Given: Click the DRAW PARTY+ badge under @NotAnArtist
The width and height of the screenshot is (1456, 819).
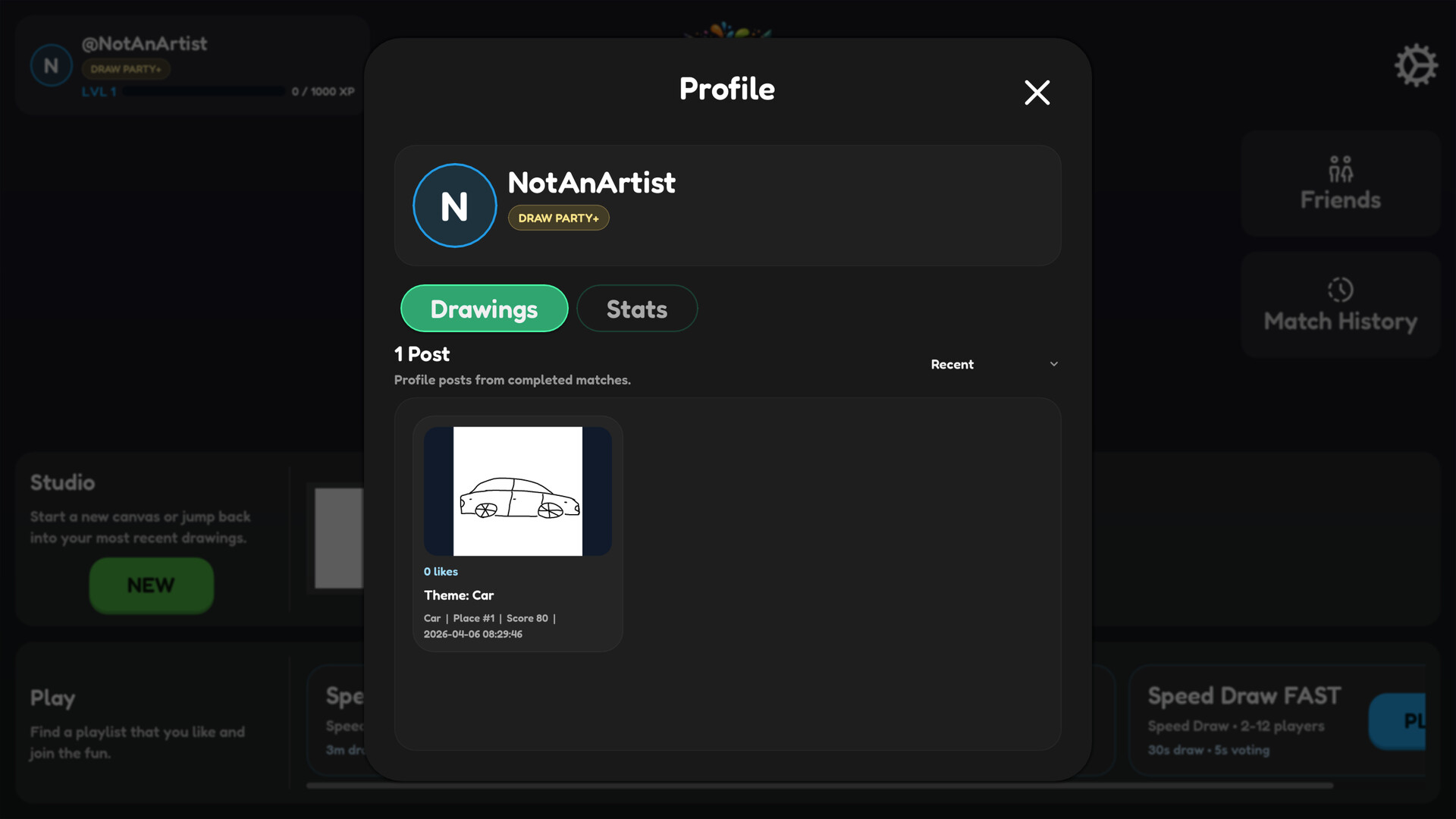Looking at the screenshot, I should coord(126,69).
